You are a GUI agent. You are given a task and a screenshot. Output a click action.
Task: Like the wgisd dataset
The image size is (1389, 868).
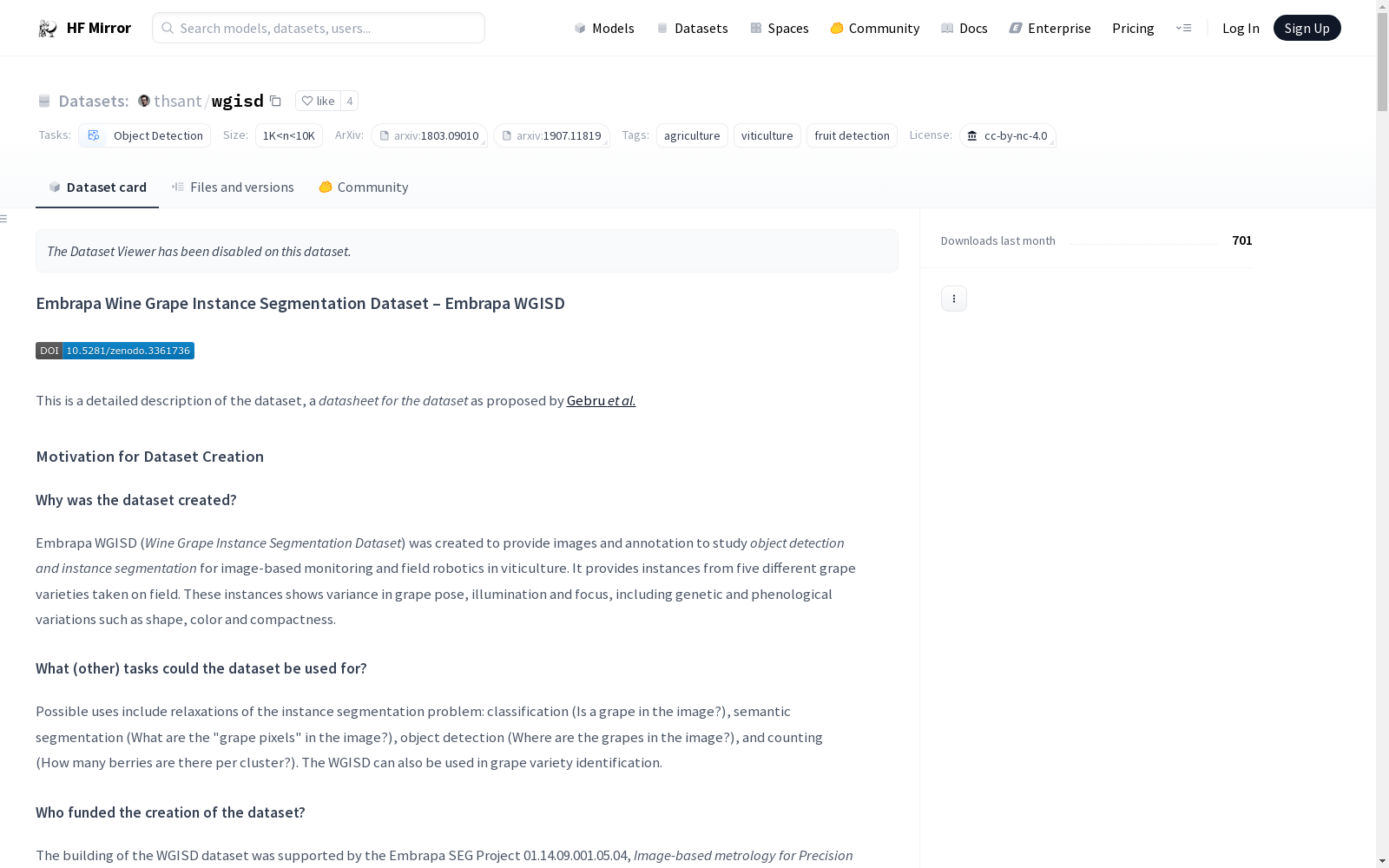318,101
